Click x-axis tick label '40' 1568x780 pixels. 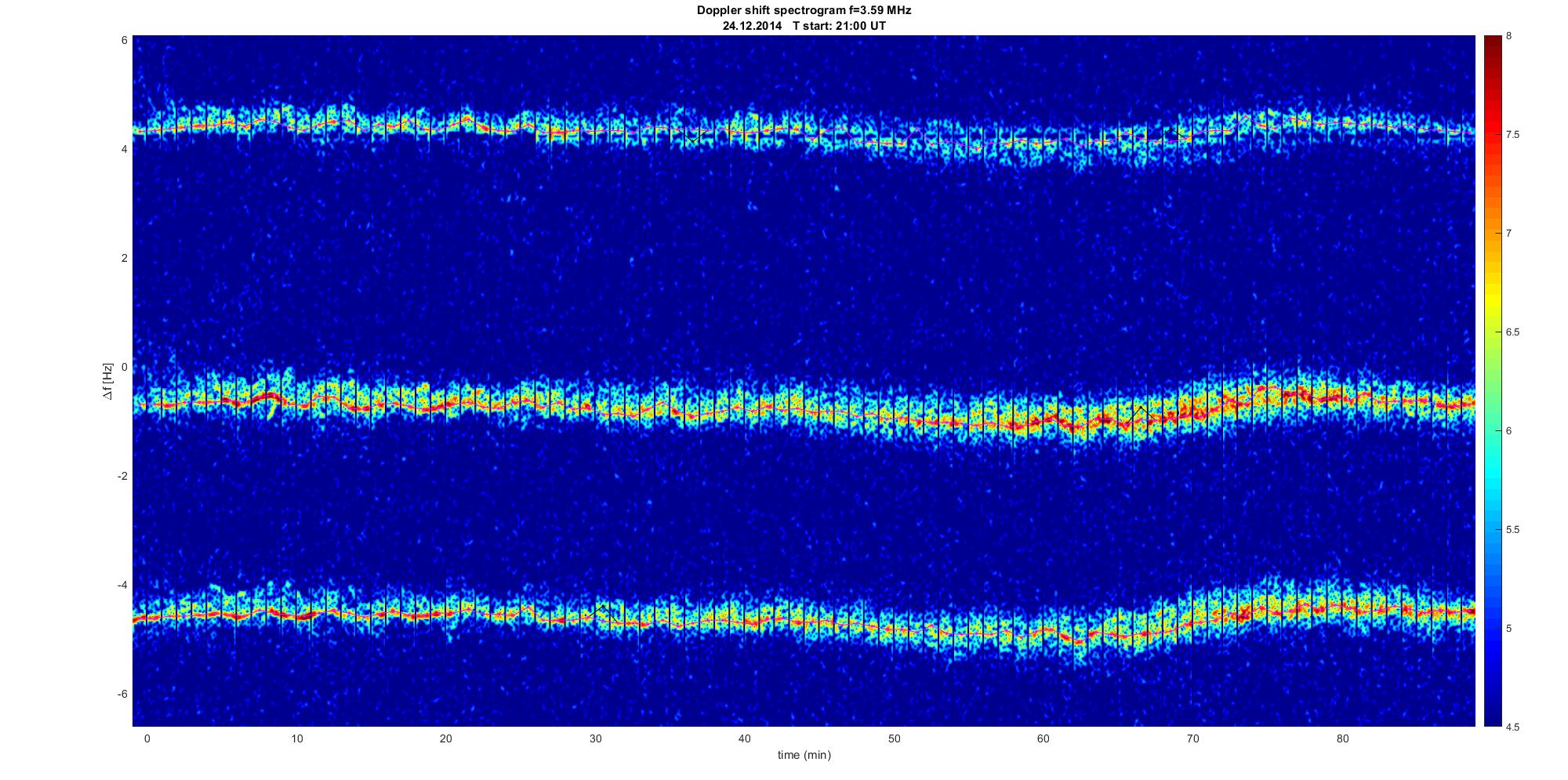pyautogui.click(x=744, y=738)
